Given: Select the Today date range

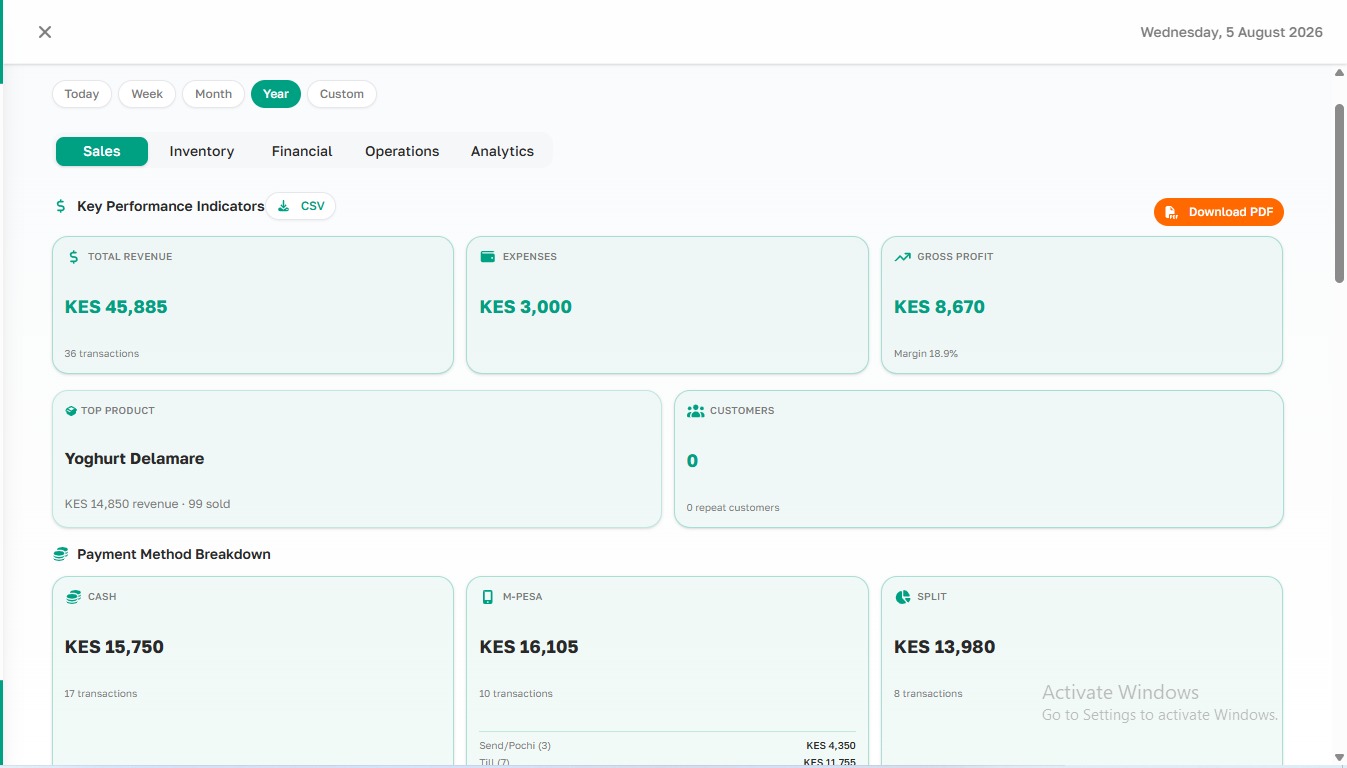Looking at the screenshot, I should pyautogui.click(x=82, y=94).
